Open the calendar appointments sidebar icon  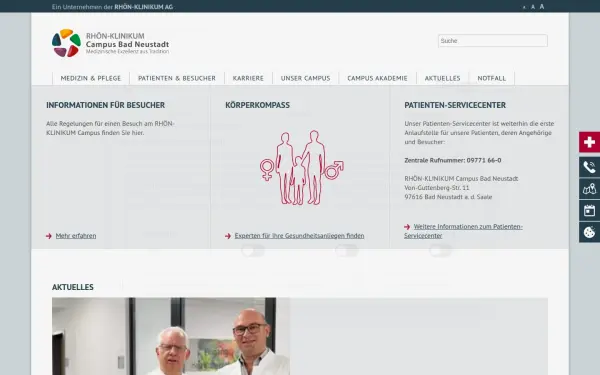[589, 210]
